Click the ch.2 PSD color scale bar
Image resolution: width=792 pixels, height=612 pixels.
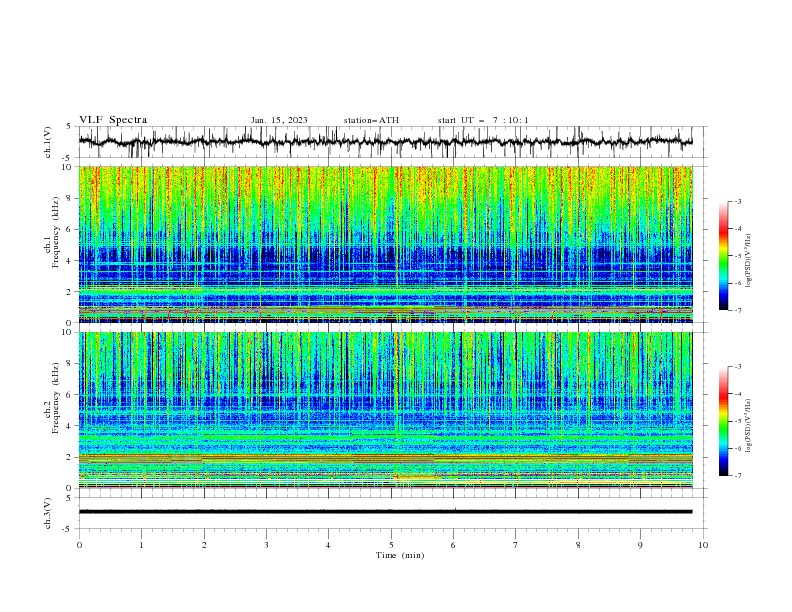point(724,421)
